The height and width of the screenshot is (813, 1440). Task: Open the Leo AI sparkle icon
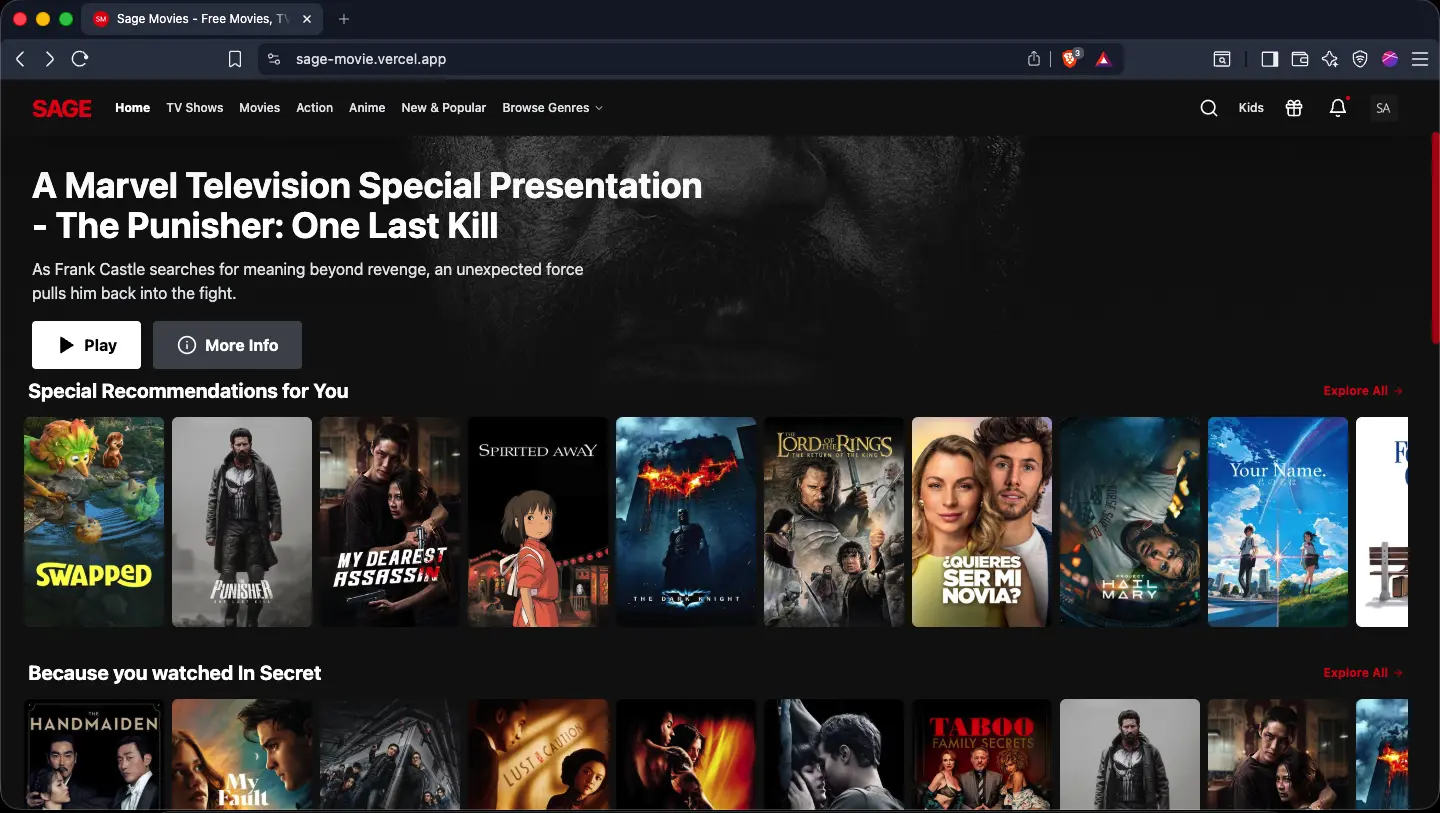click(x=1330, y=59)
